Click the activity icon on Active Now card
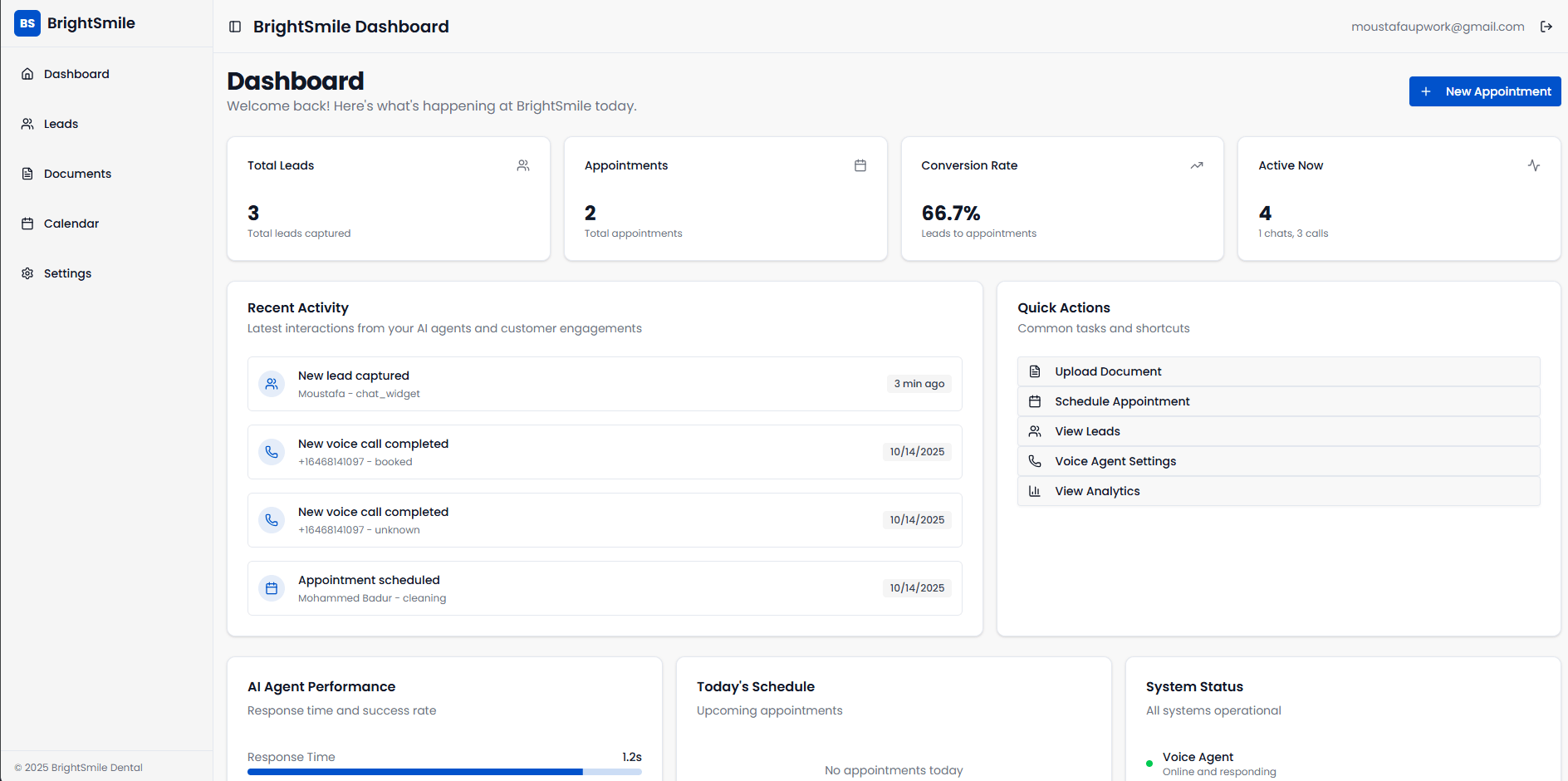 pos(1533,165)
